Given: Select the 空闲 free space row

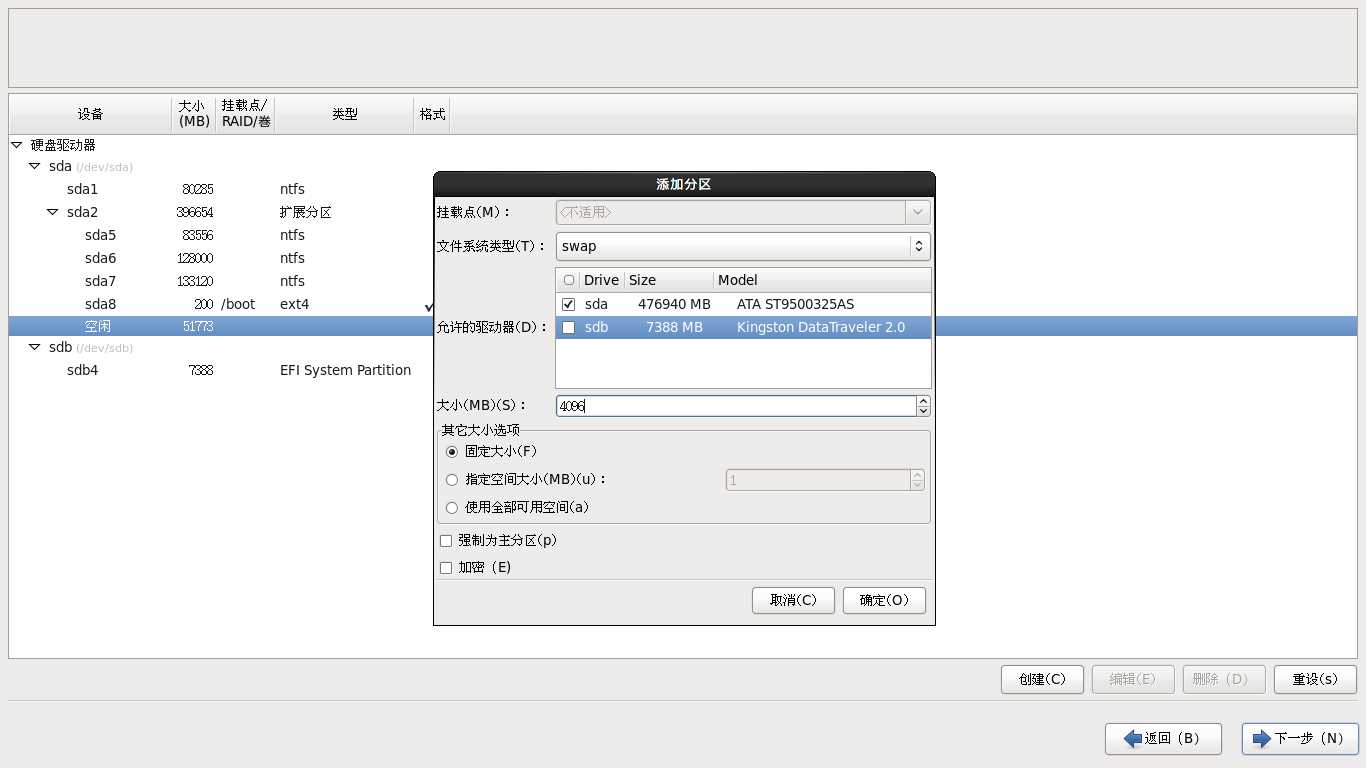Looking at the screenshot, I should pos(683,326).
